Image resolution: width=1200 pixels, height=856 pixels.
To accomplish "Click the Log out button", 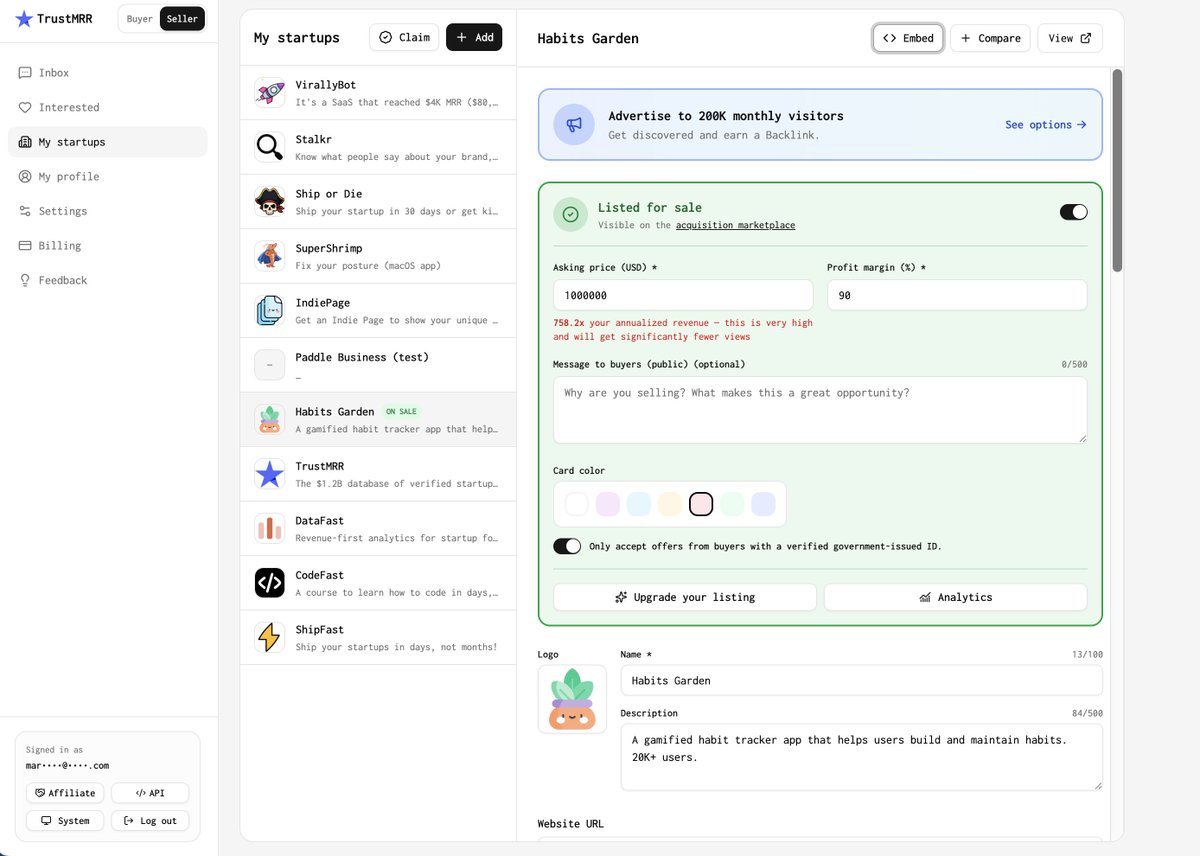I will pyautogui.click(x=150, y=821).
